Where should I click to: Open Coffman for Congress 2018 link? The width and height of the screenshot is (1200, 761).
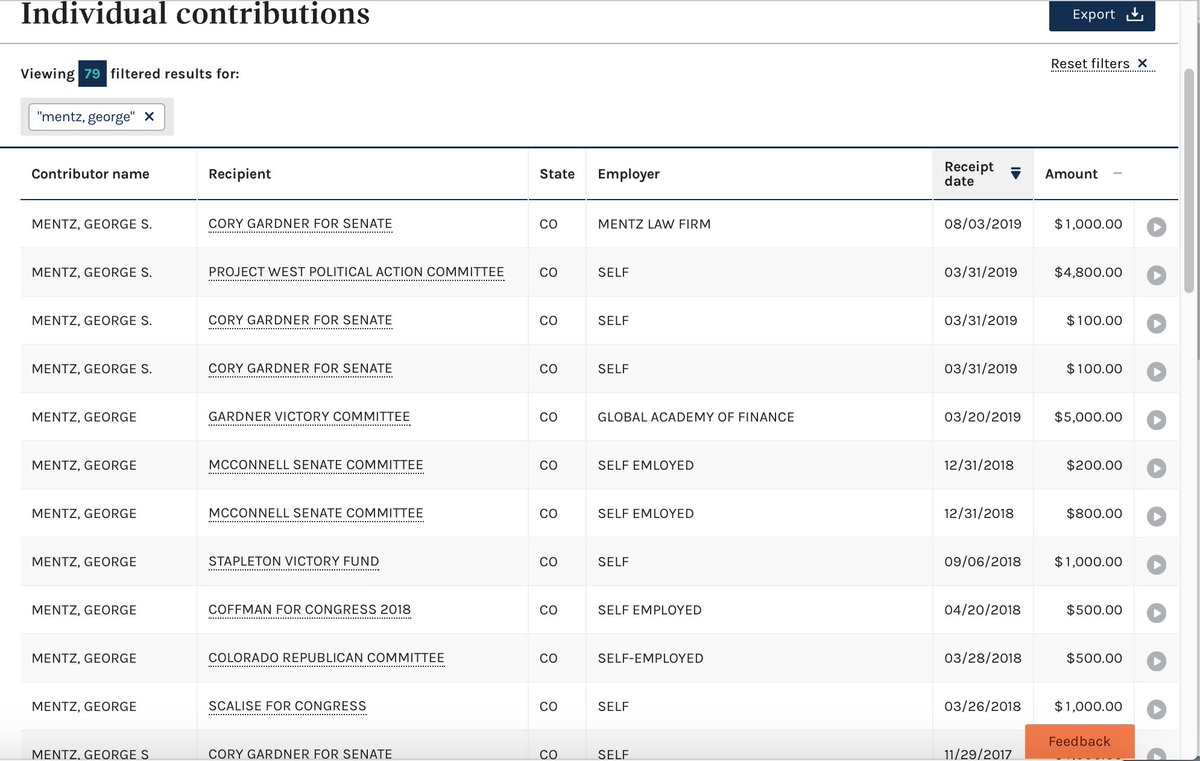[310, 610]
